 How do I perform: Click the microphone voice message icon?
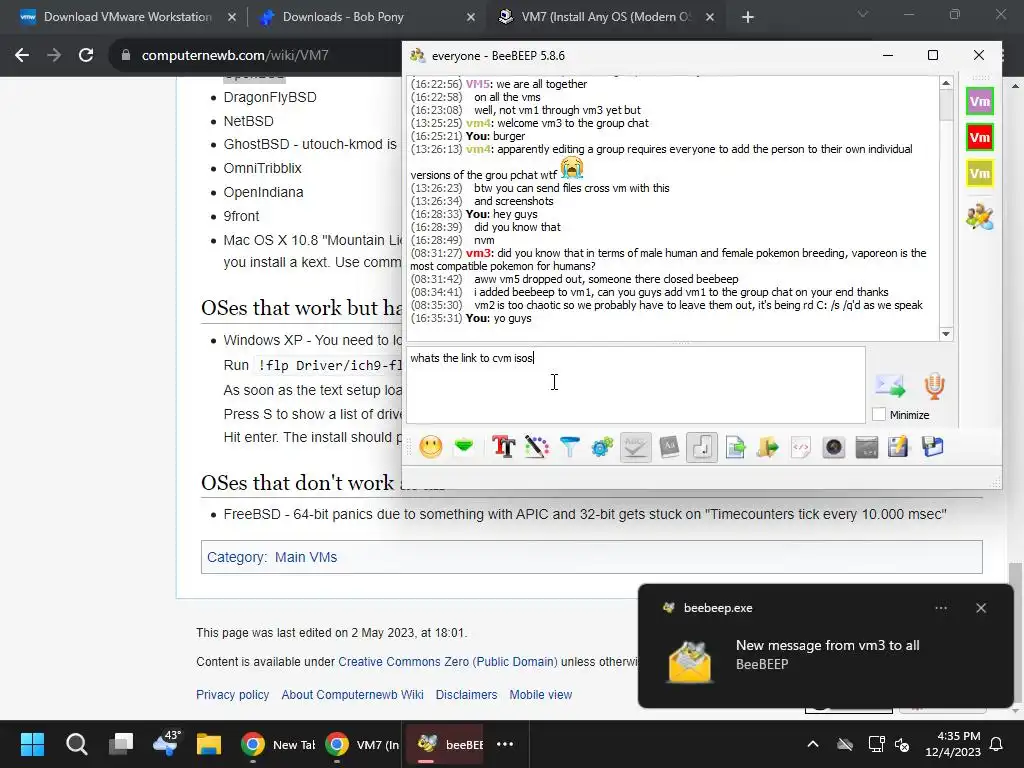coord(935,386)
